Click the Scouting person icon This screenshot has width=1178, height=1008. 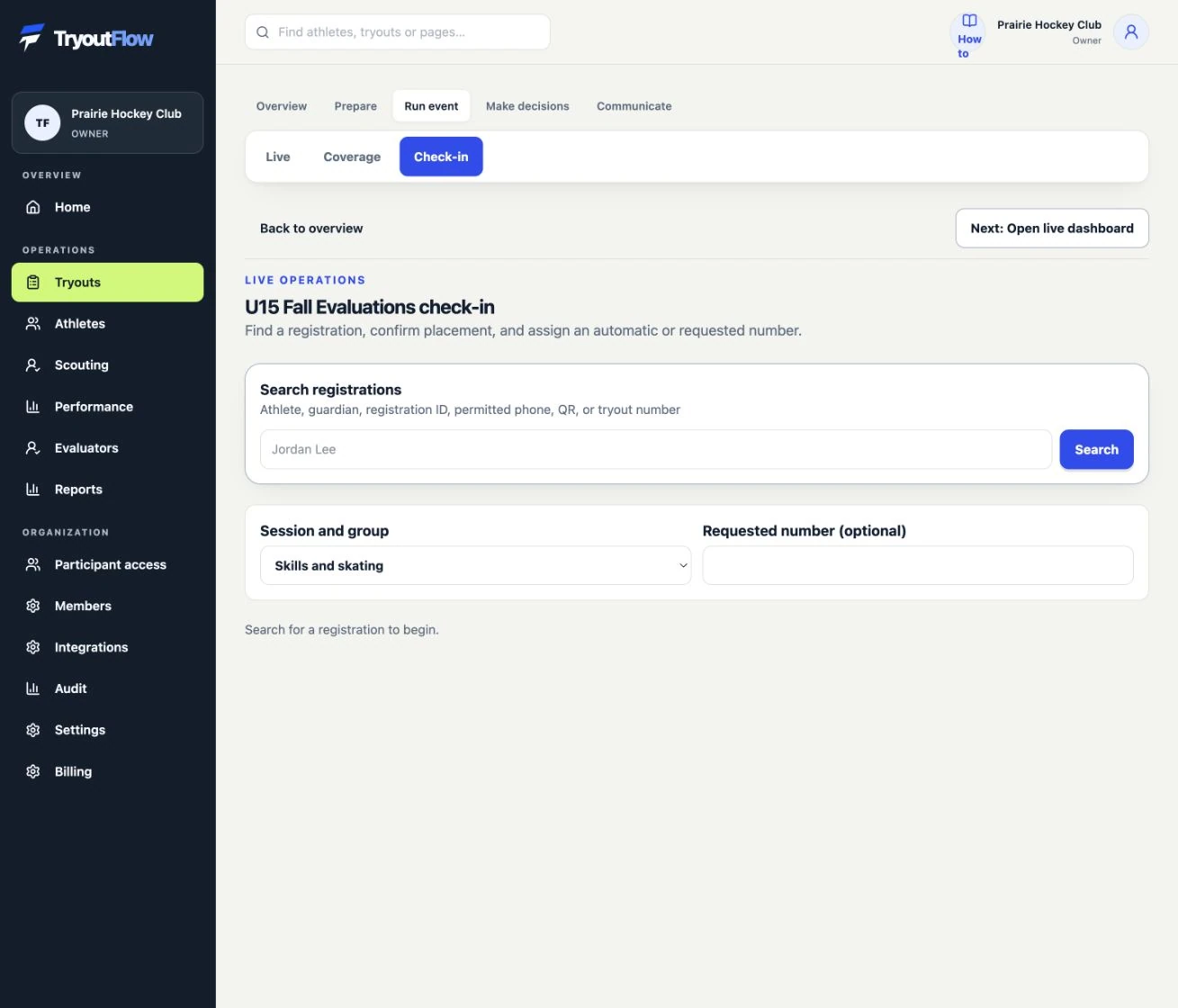(33, 365)
